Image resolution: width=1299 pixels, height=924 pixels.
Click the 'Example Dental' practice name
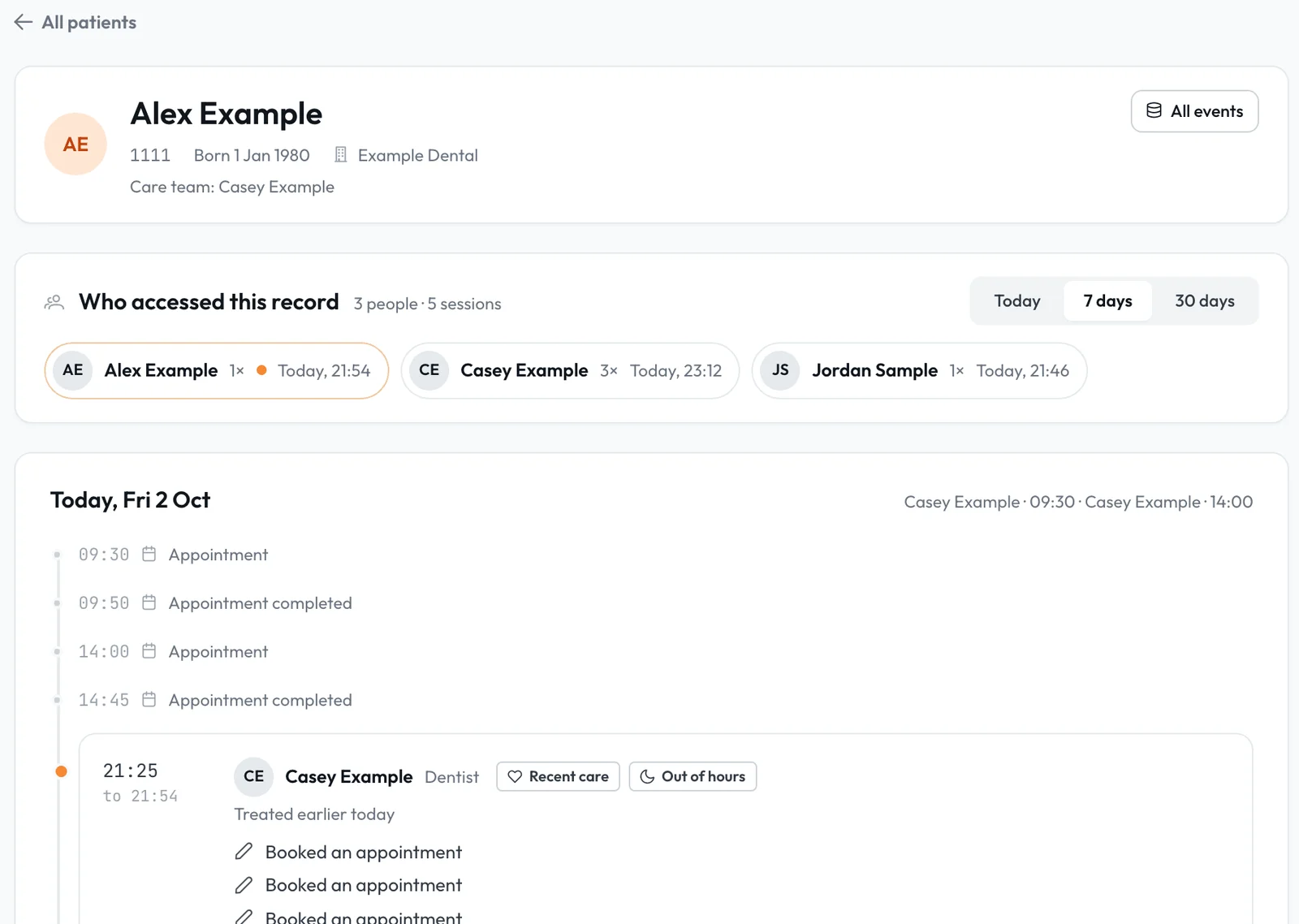(417, 155)
